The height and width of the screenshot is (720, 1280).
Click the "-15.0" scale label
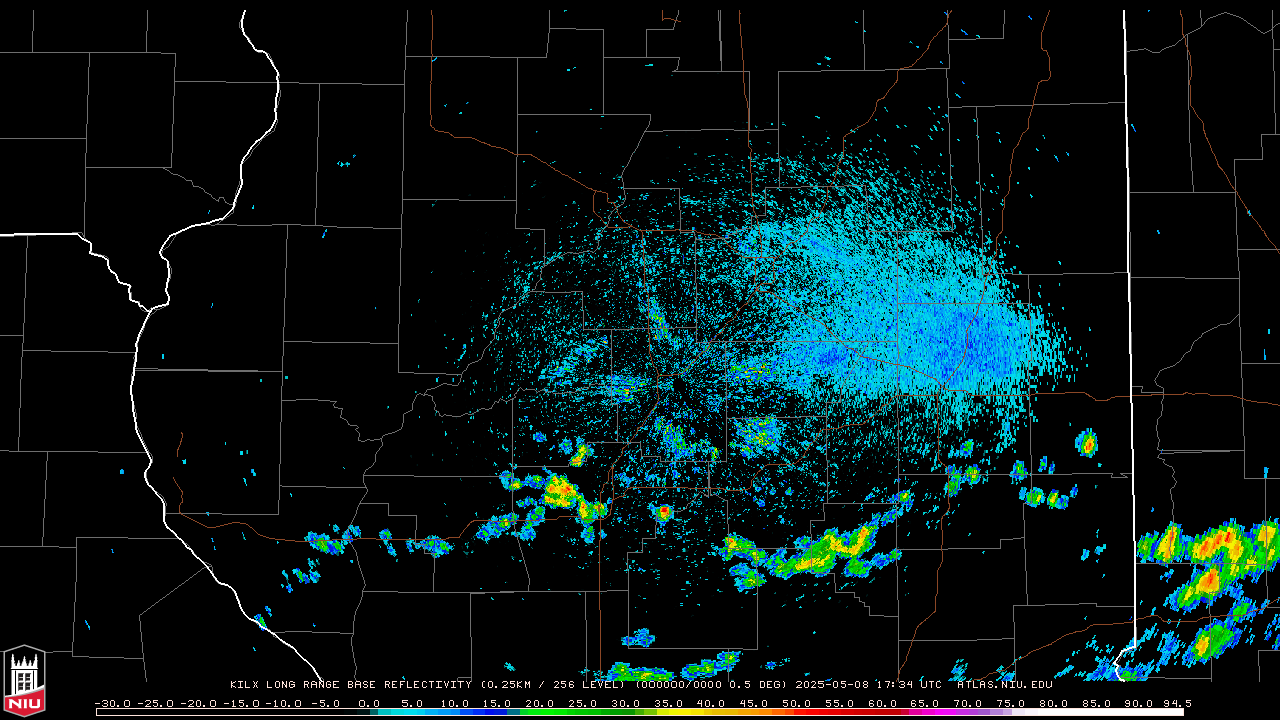click(x=242, y=704)
